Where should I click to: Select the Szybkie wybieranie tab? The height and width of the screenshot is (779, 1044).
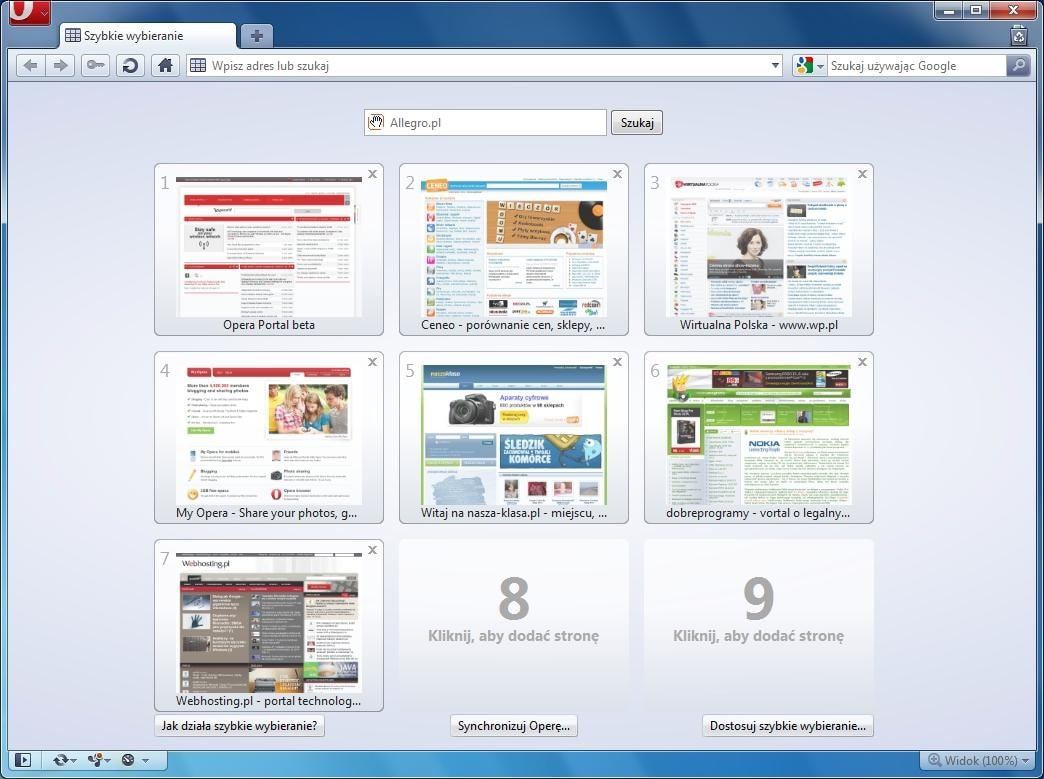pos(147,36)
